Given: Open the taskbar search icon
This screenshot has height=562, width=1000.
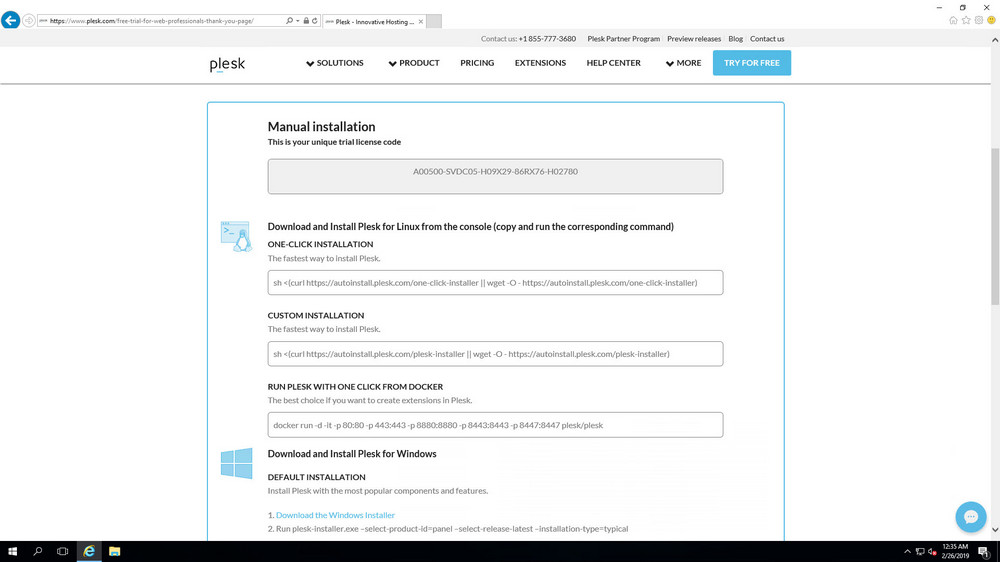Looking at the screenshot, I should 38,551.
